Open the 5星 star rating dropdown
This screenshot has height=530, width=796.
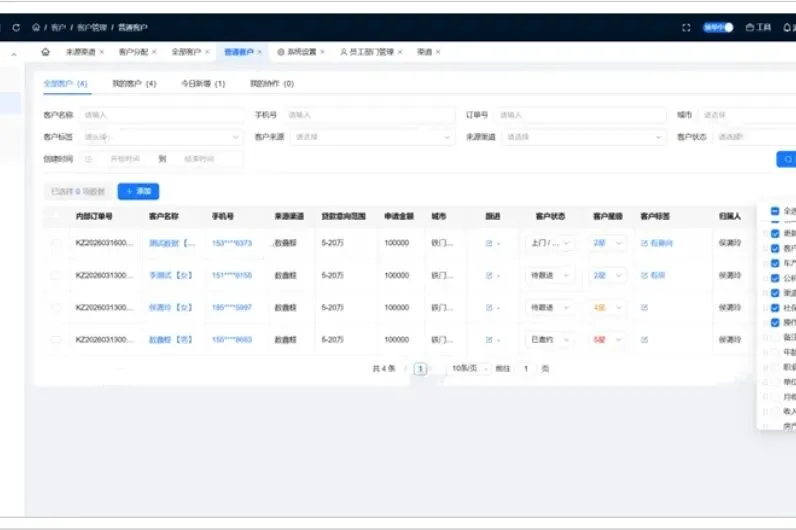(608, 340)
